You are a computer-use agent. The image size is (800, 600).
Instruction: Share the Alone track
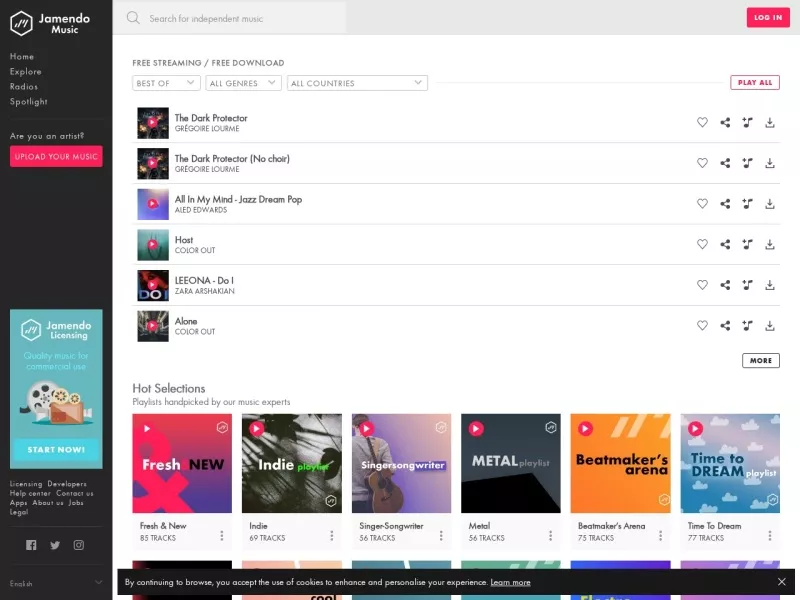(x=725, y=326)
